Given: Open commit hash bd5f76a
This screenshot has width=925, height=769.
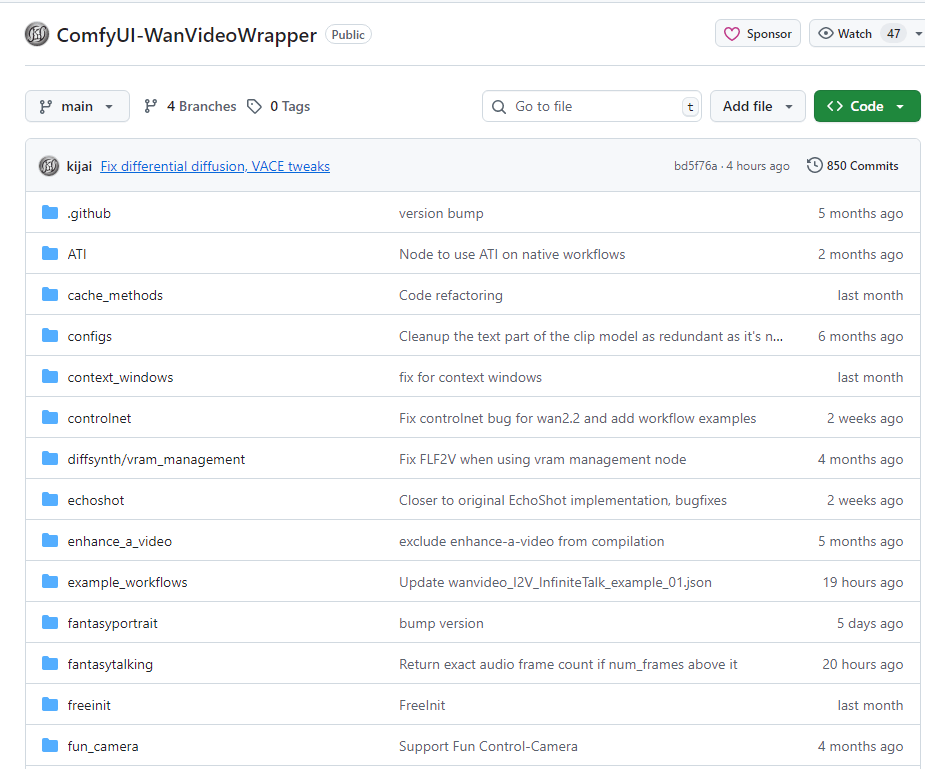Looking at the screenshot, I should (x=696, y=166).
